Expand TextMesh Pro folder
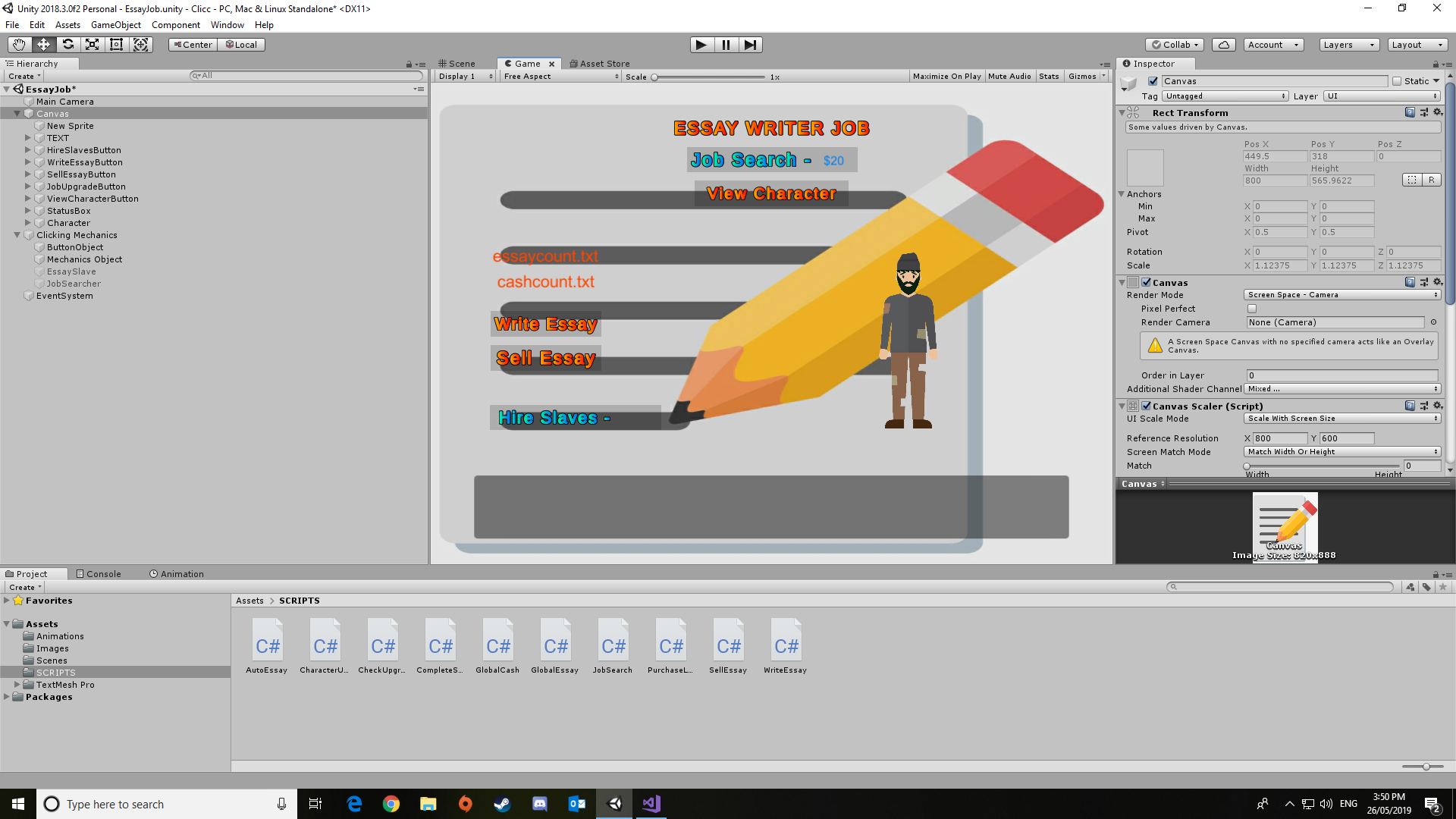 click(17, 685)
